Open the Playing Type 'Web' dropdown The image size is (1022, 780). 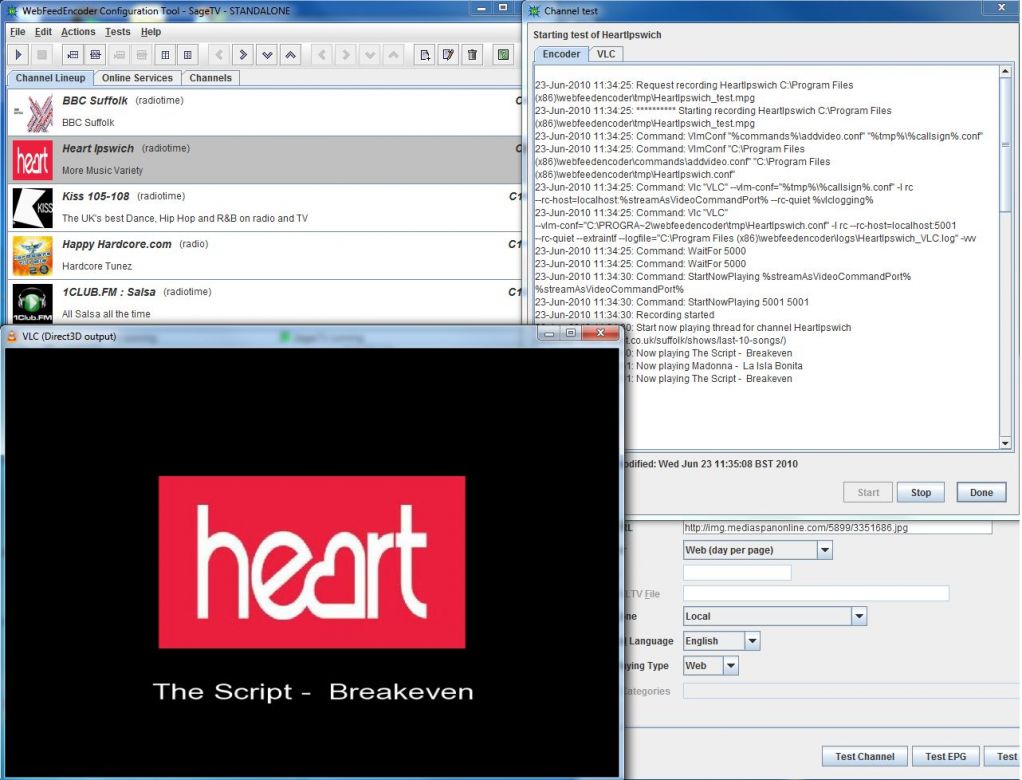pos(730,665)
